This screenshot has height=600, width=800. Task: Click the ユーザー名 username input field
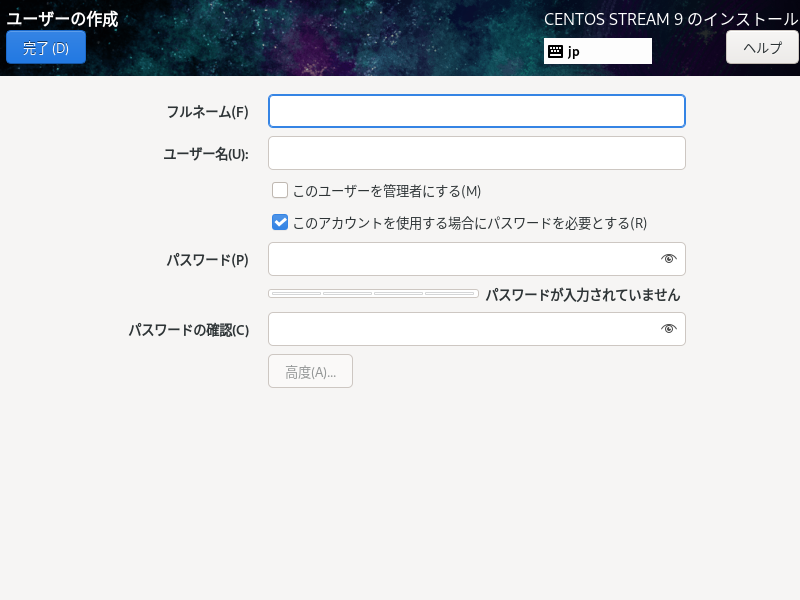[x=477, y=153]
